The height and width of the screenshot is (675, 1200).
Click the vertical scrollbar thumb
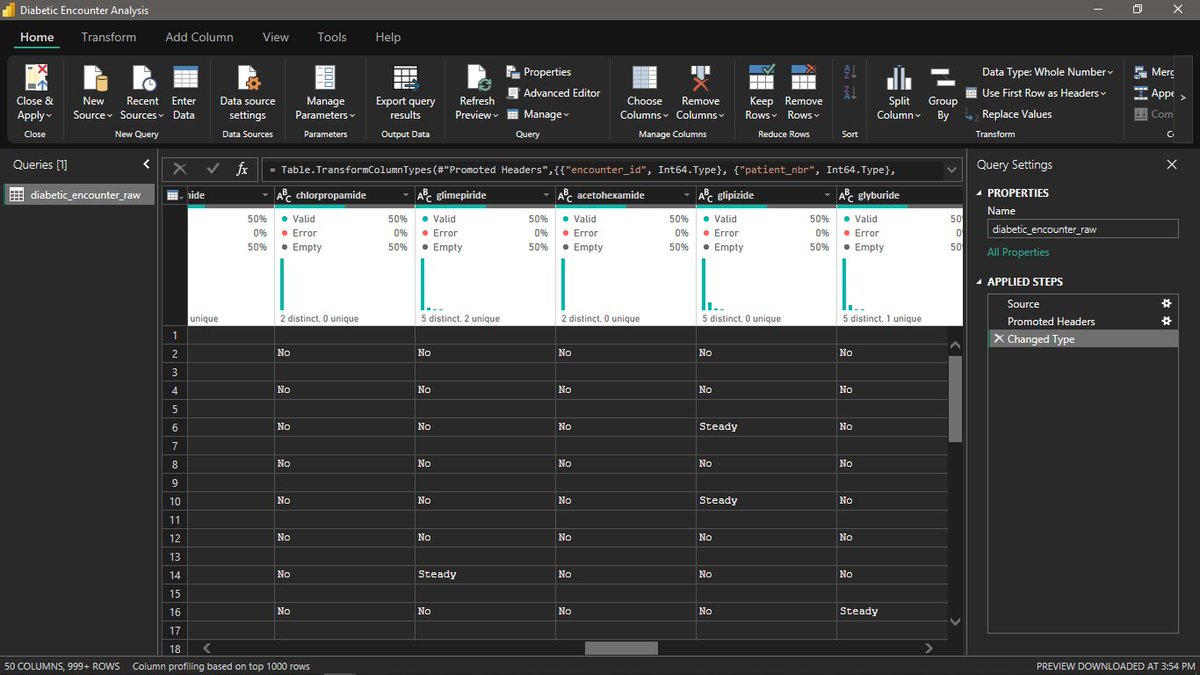pos(954,398)
